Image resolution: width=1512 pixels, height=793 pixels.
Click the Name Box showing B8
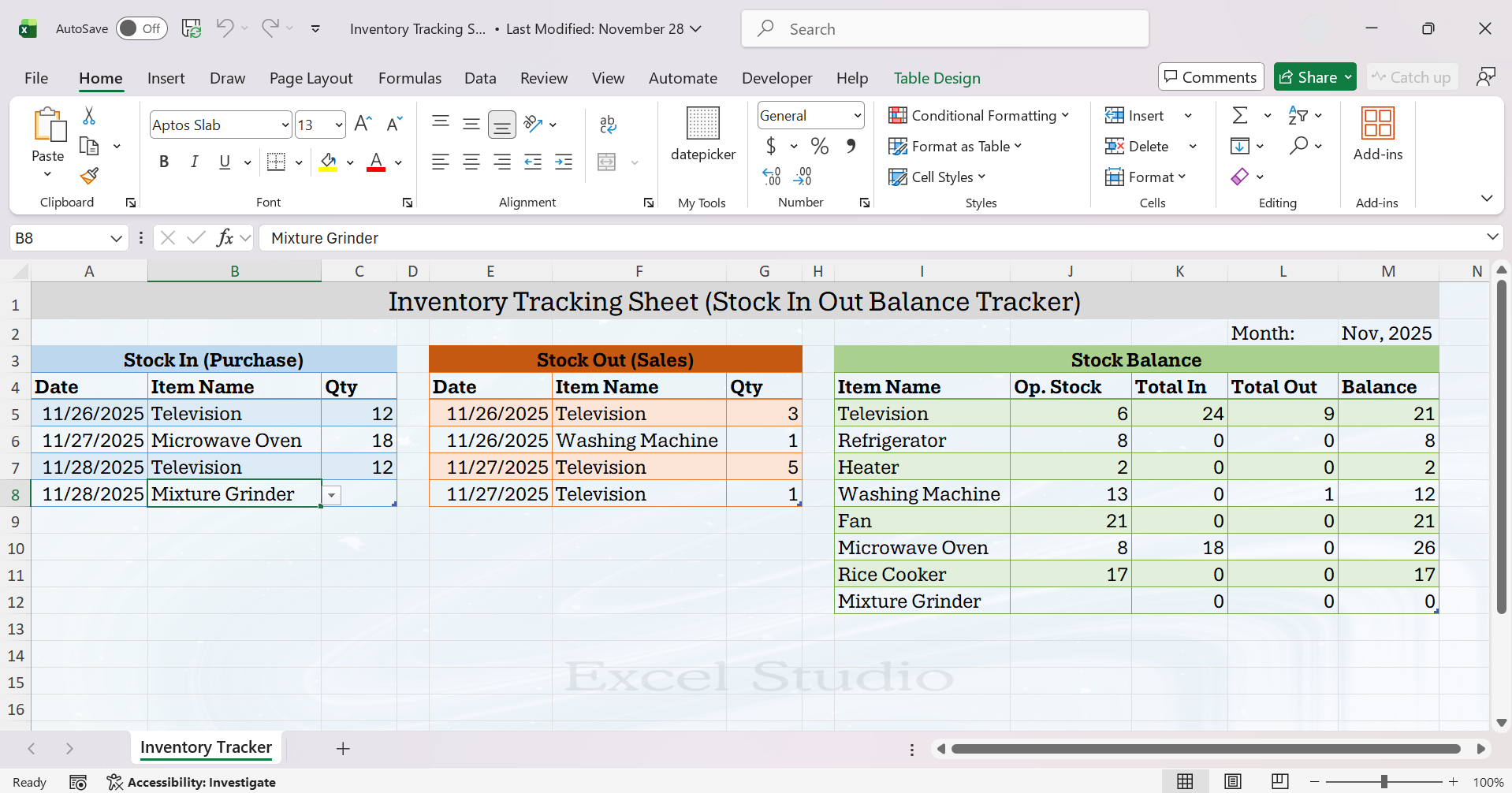[59, 238]
